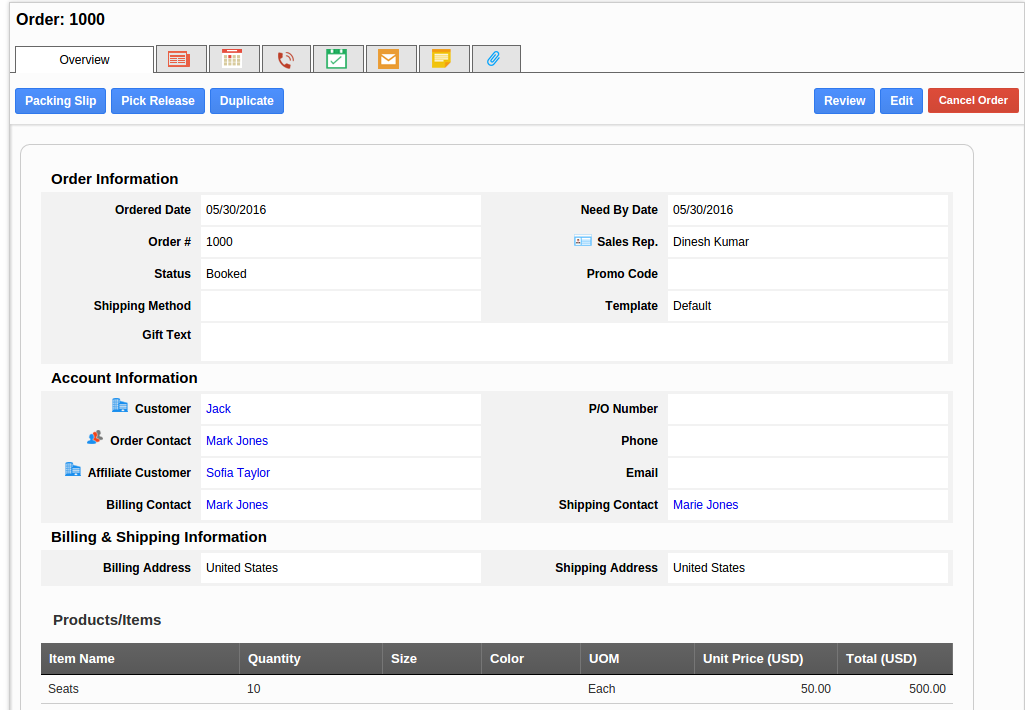Image resolution: width=1025 pixels, height=710 pixels.
Task: Click the Quantity column header
Action: click(x=311, y=659)
